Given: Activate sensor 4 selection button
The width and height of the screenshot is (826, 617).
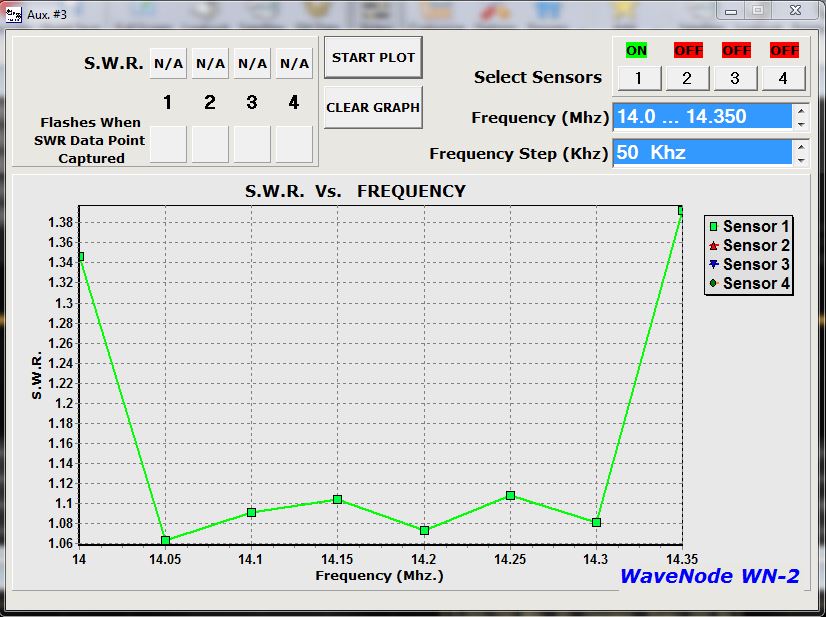Looking at the screenshot, I should click(783, 78).
